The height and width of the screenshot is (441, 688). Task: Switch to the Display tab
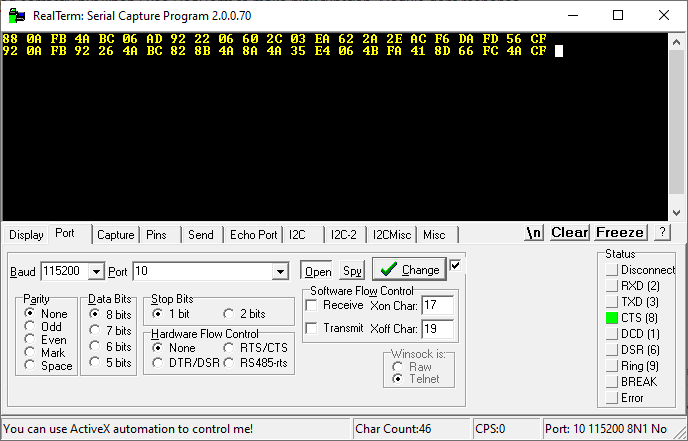26,235
